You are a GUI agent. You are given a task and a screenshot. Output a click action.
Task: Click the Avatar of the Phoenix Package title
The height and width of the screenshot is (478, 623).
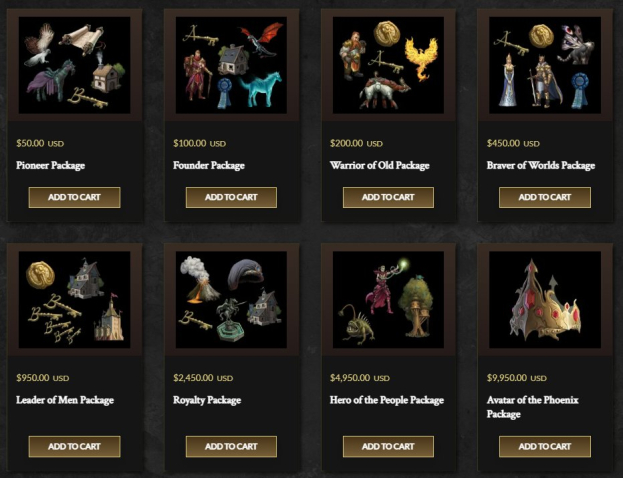(x=532, y=407)
